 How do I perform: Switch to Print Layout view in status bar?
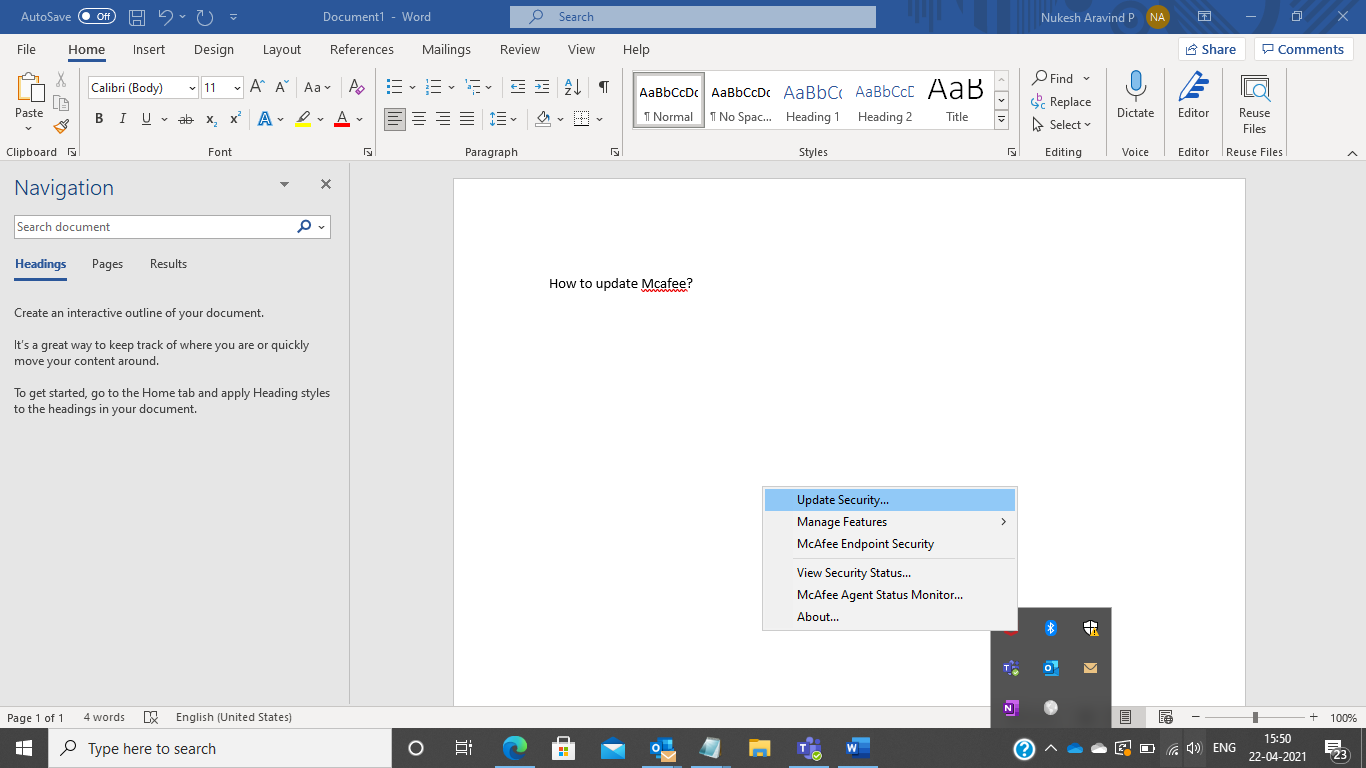1126,717
